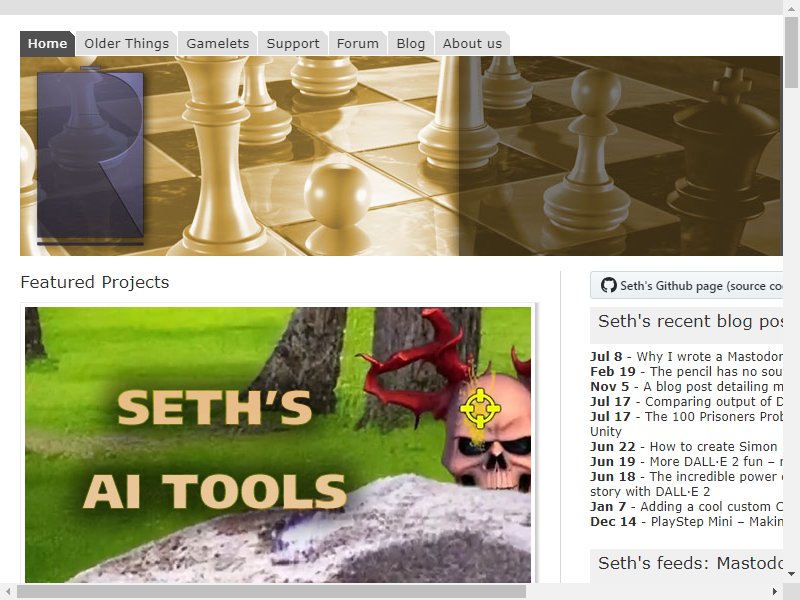The image size is (800, 600).
Task: Open the About us tab
Action: pyautogui.click(x=472, y=44)
